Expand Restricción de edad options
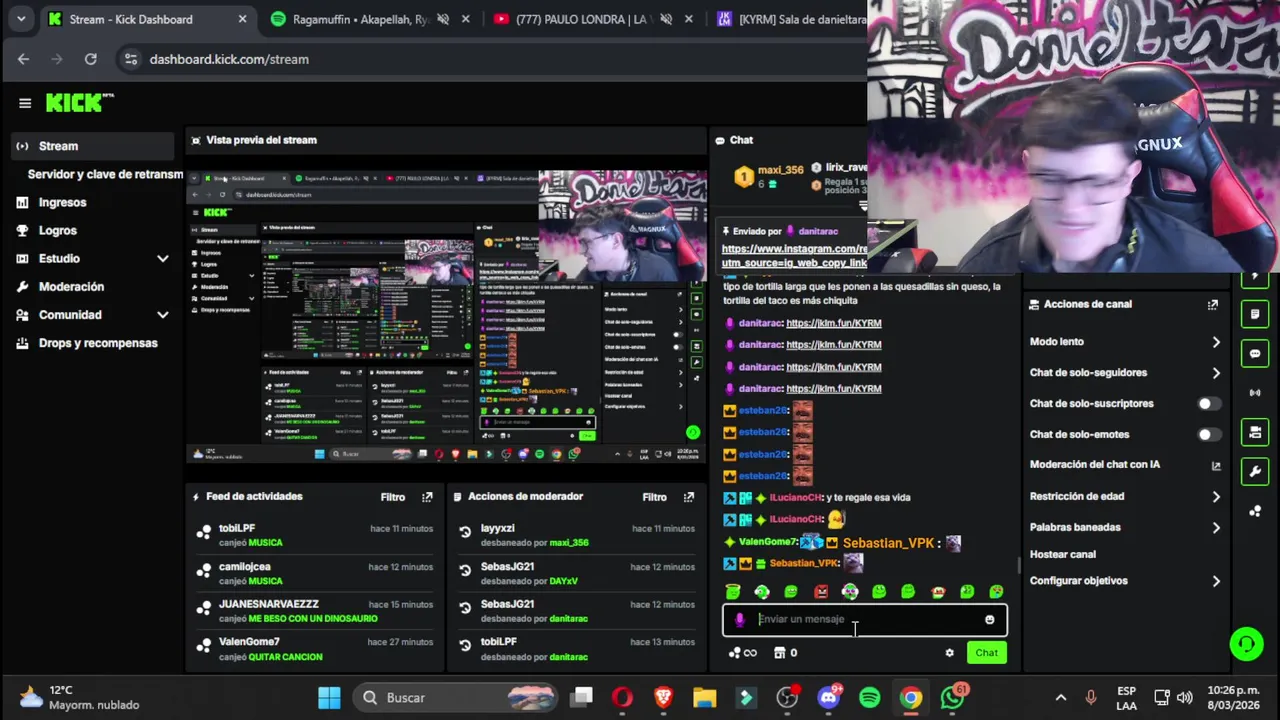The image size is (1280, 720). (x=1216, y=497)
